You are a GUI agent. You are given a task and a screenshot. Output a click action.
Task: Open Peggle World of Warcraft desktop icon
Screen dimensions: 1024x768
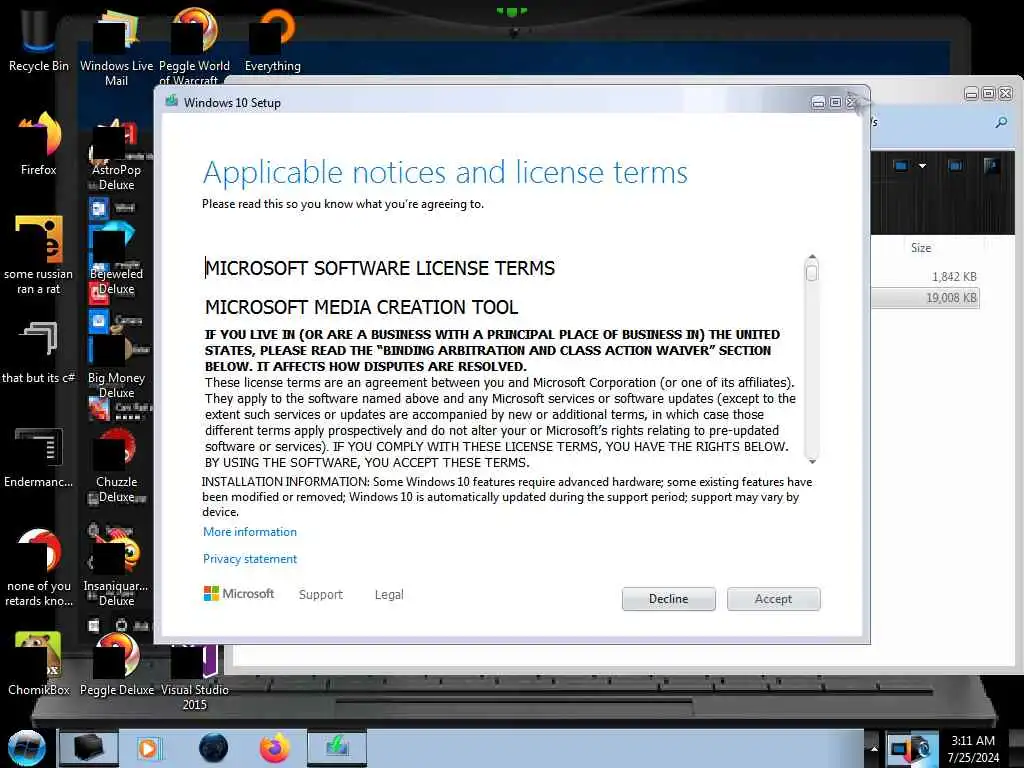194,46
